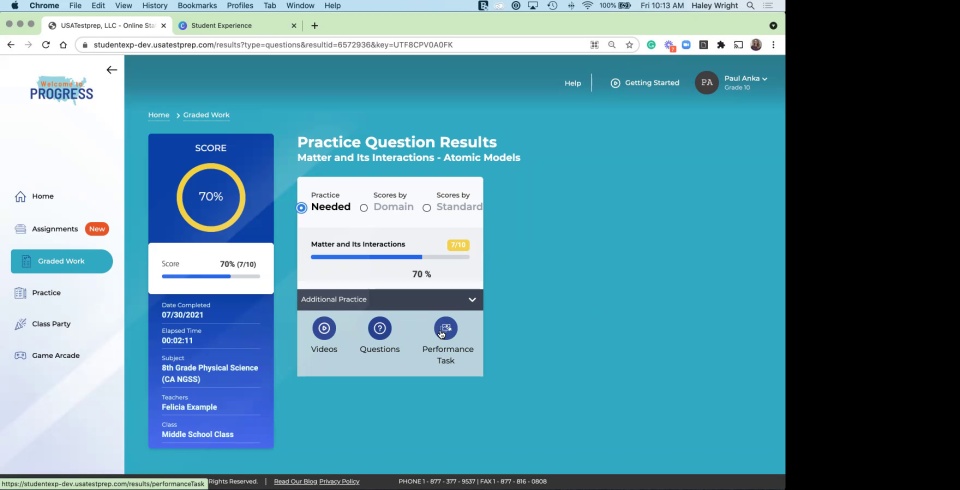960x490 pixels.
Task: Open Spotlight search in menu bar
Action: coord(751,6)
